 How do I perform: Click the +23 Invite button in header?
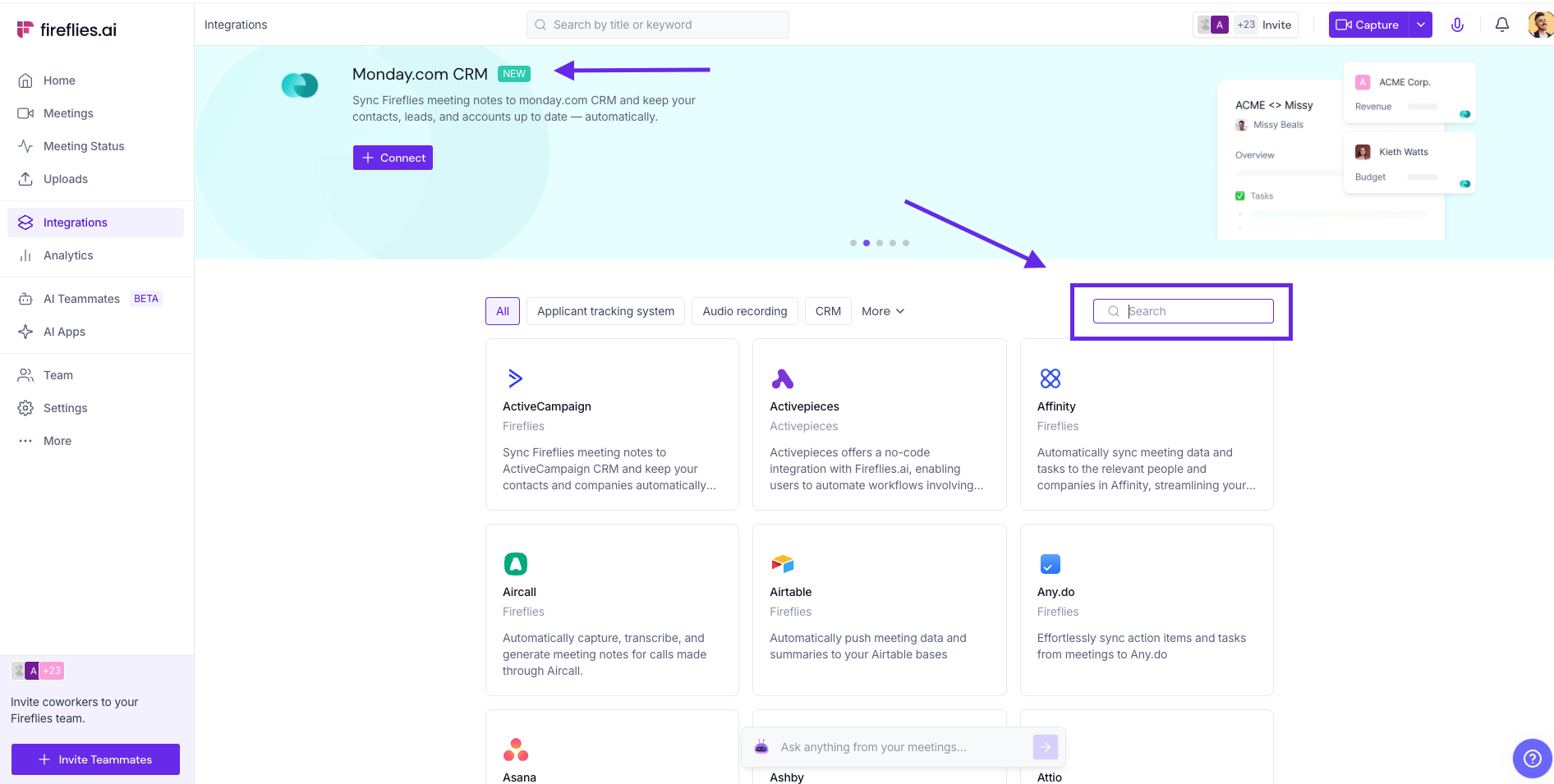[1245, 25]
